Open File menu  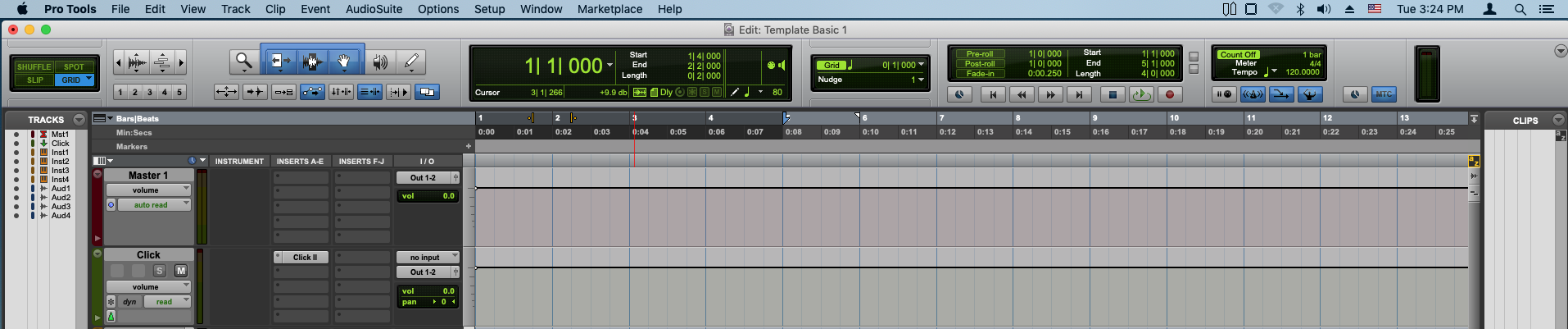[x=120, y=9]
